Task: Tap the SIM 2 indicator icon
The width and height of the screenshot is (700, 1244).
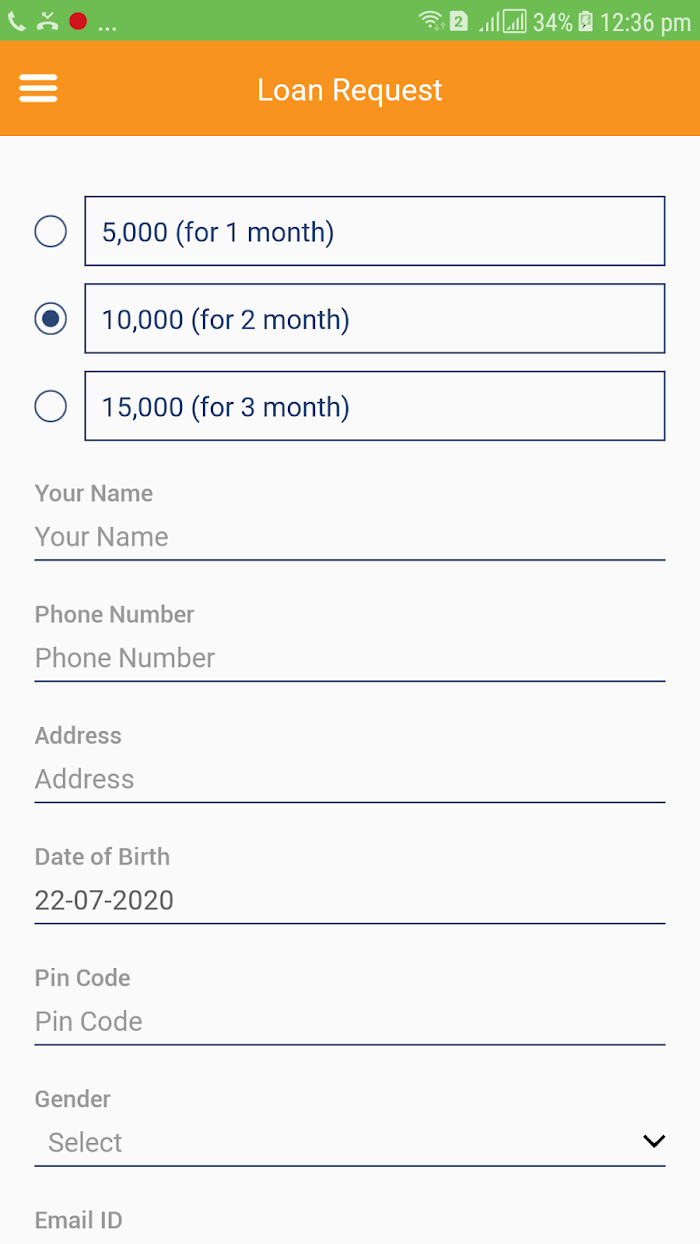Action: pyautogui.click(x=459, y=21)
